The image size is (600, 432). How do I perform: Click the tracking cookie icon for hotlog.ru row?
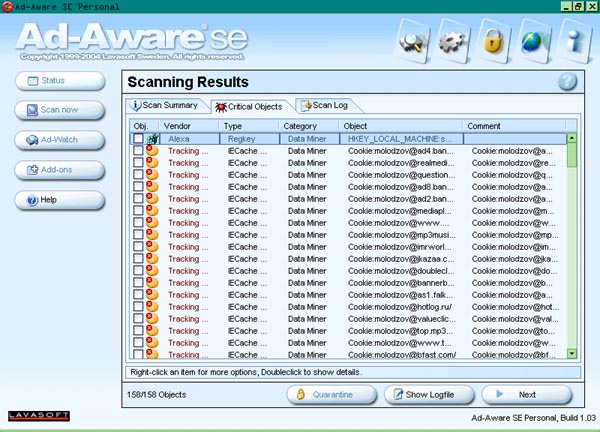pyautogui.click(x=152, y=306)
